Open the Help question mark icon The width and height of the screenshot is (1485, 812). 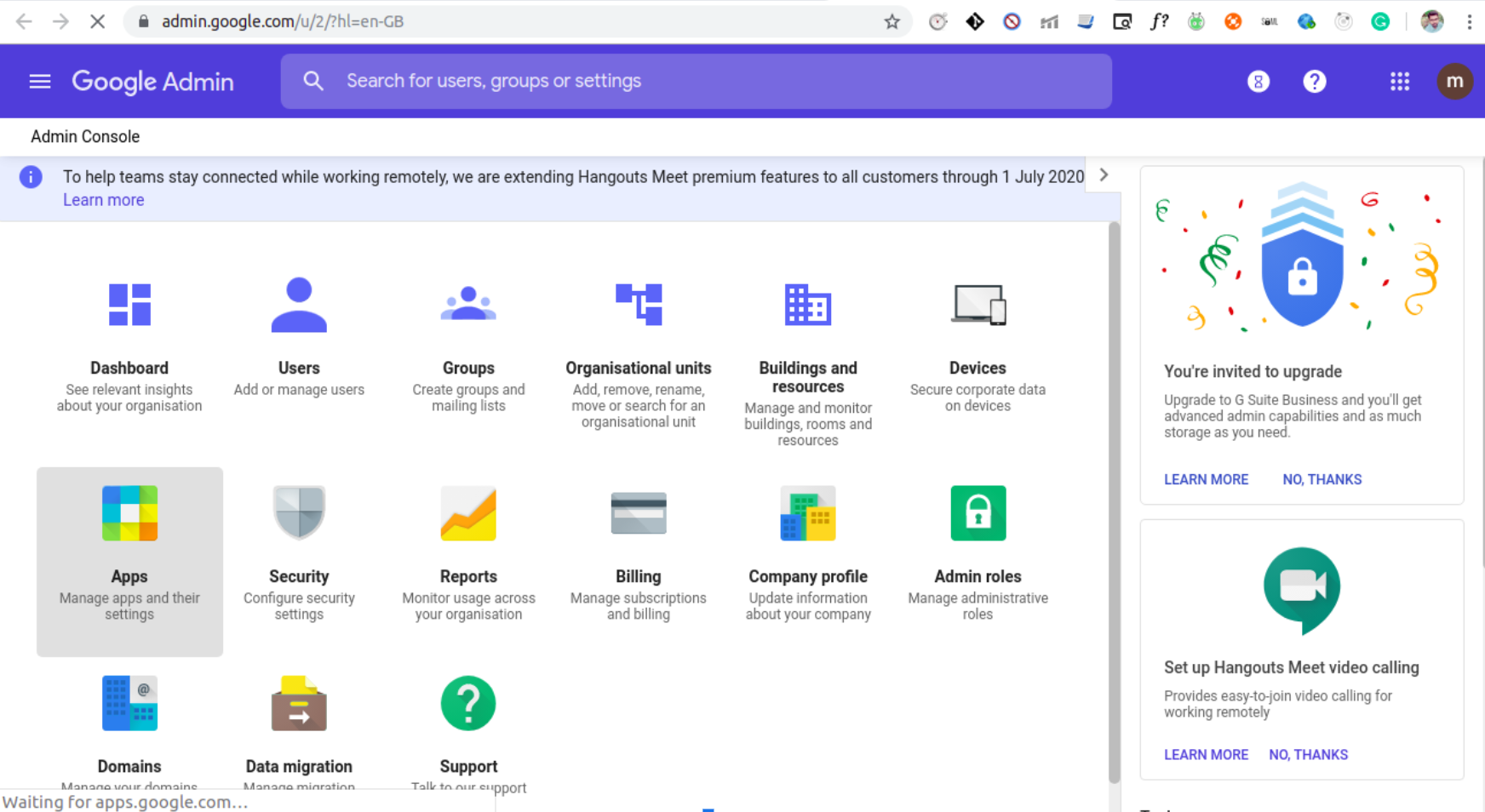click(x=1315, y=81)
